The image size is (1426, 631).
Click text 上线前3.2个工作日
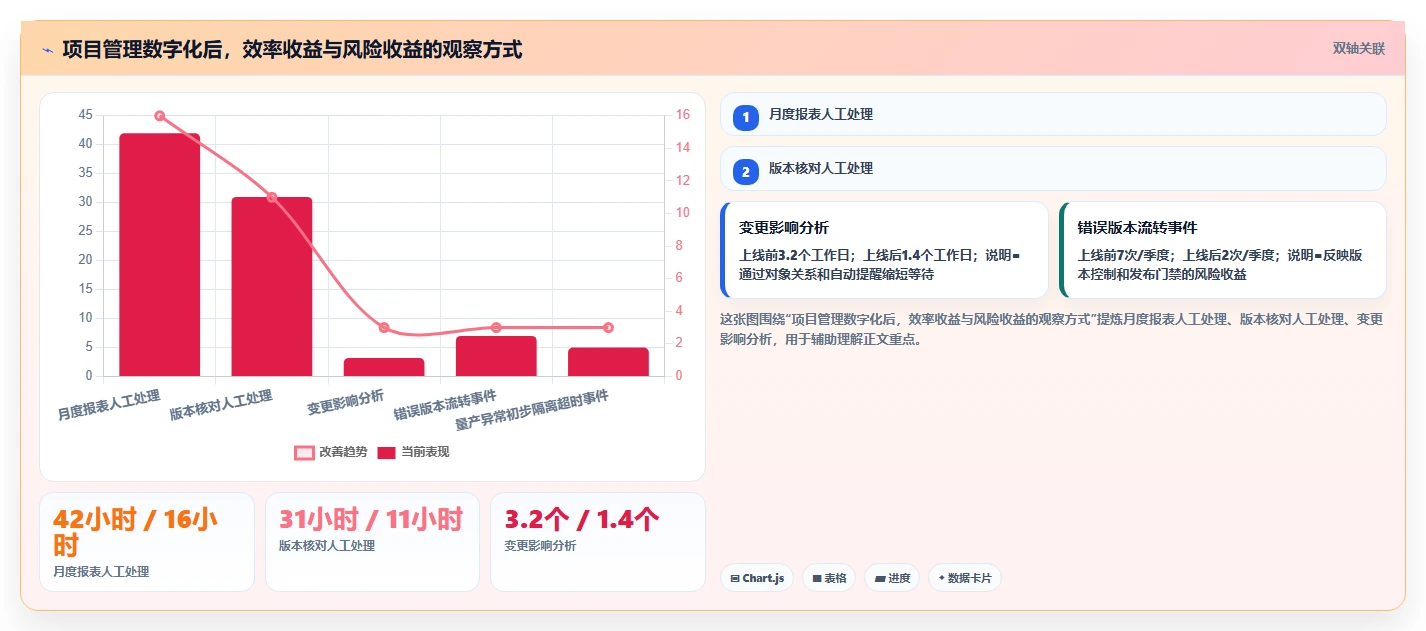click(798, 256)
